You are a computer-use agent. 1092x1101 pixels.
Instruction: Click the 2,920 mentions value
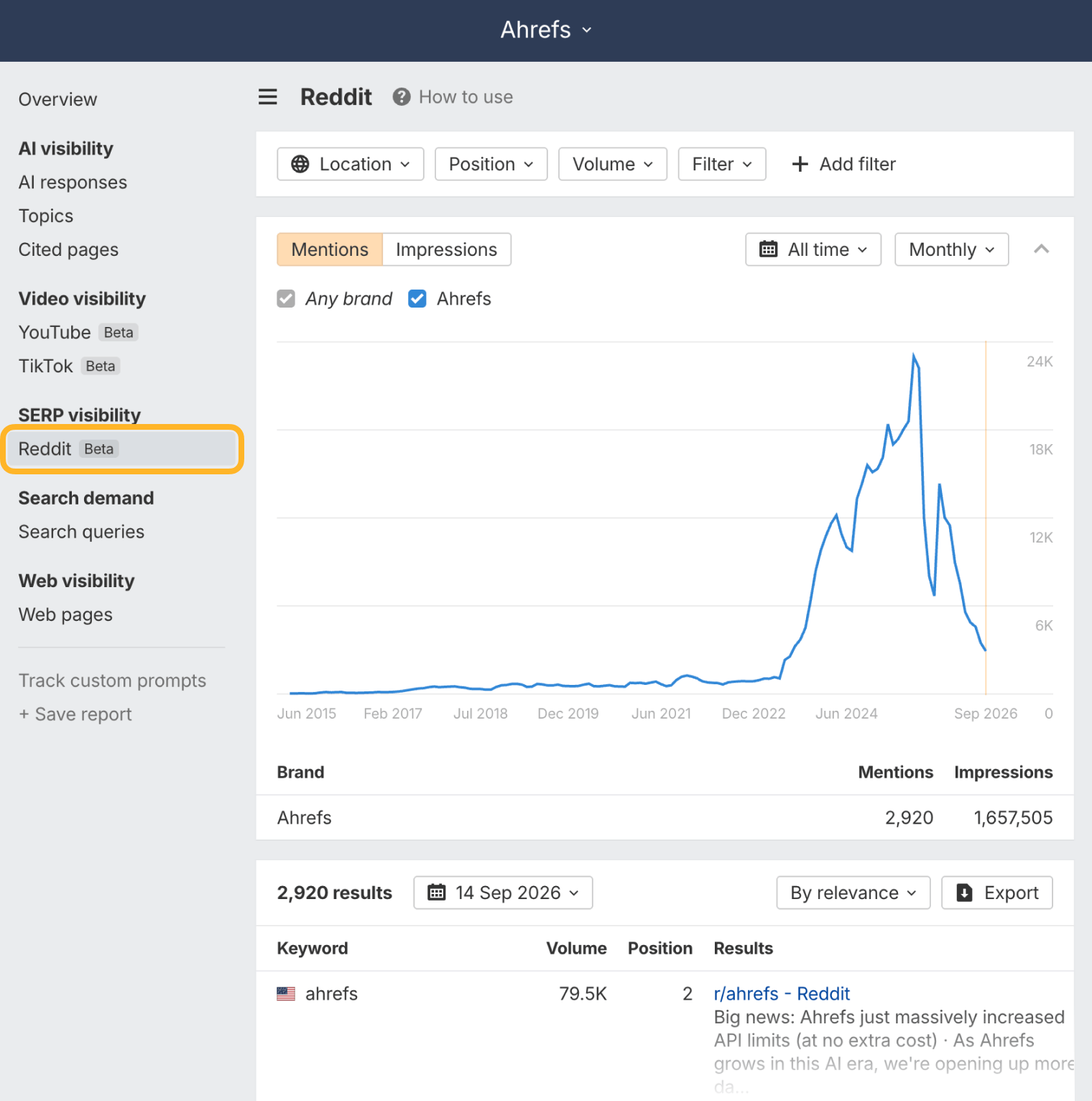(x=909, y=818)
